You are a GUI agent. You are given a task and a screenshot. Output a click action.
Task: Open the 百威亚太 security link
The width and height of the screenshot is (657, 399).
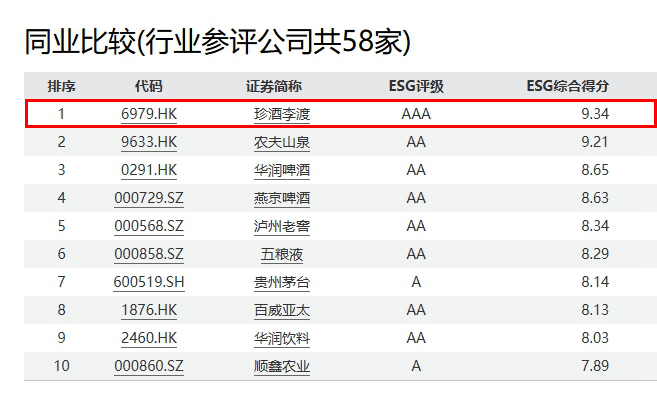point(282,310)
